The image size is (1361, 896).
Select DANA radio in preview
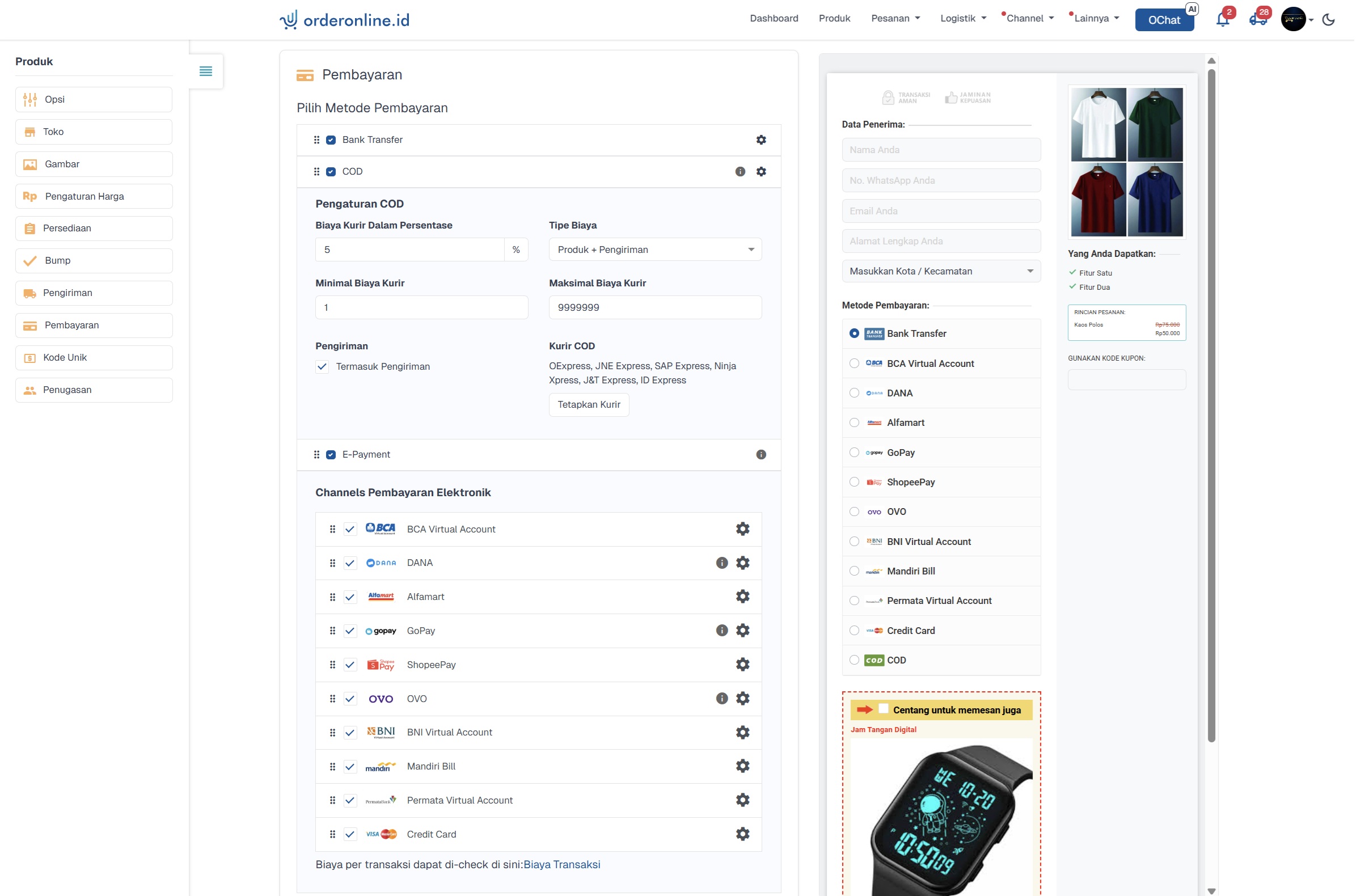pos(859,395)
